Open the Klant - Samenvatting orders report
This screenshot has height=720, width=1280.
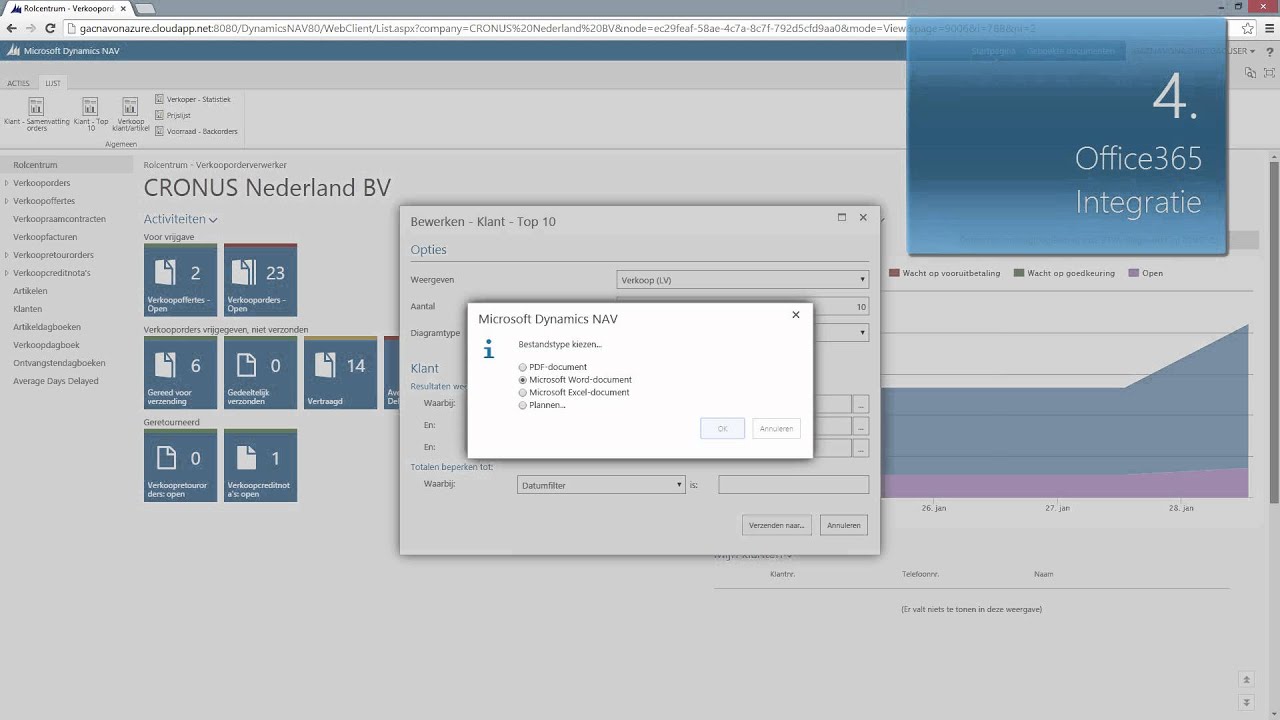37,114
